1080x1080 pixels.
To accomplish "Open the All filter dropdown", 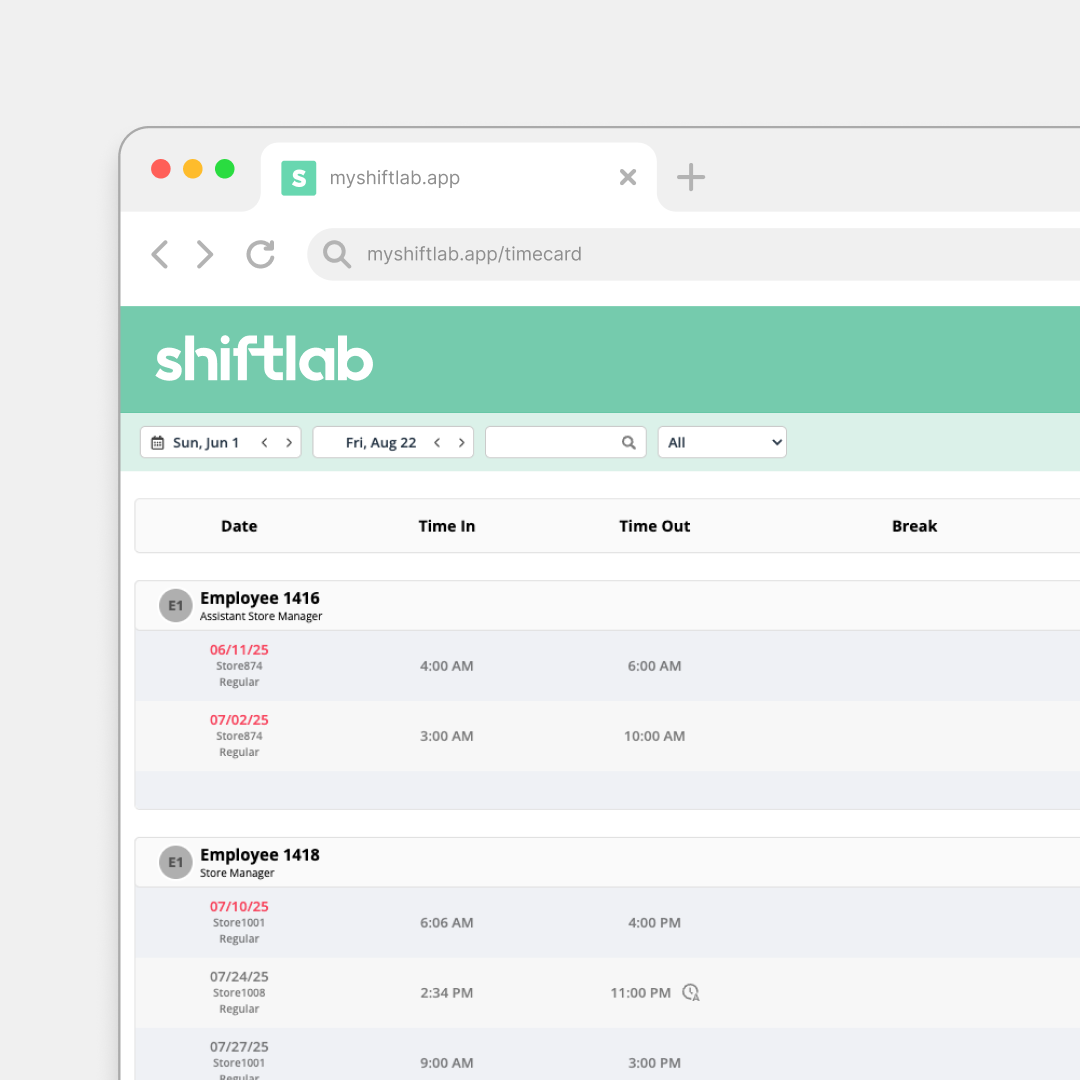I will (722, 443).
